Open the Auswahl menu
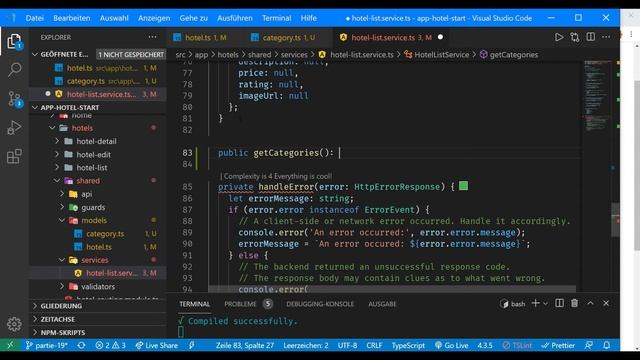 click(114, 18)
